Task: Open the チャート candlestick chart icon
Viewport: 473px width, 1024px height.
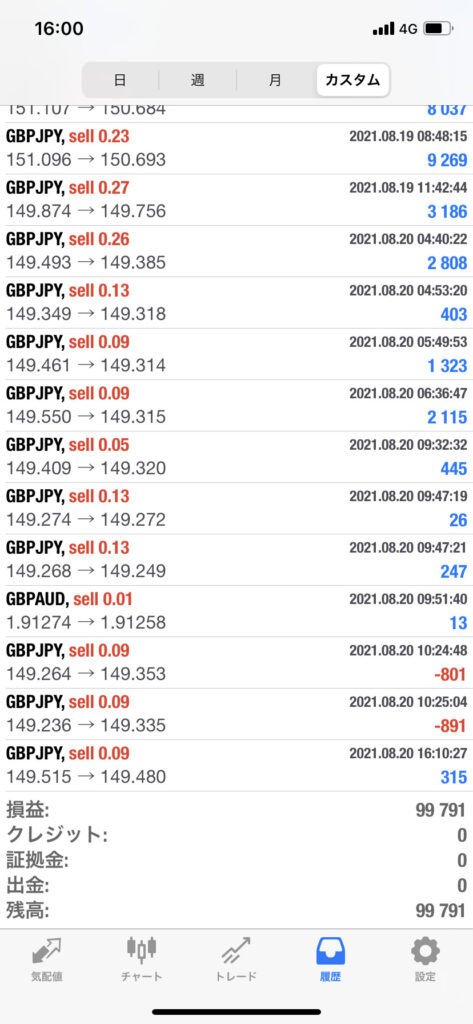Action: coord(142,959)
